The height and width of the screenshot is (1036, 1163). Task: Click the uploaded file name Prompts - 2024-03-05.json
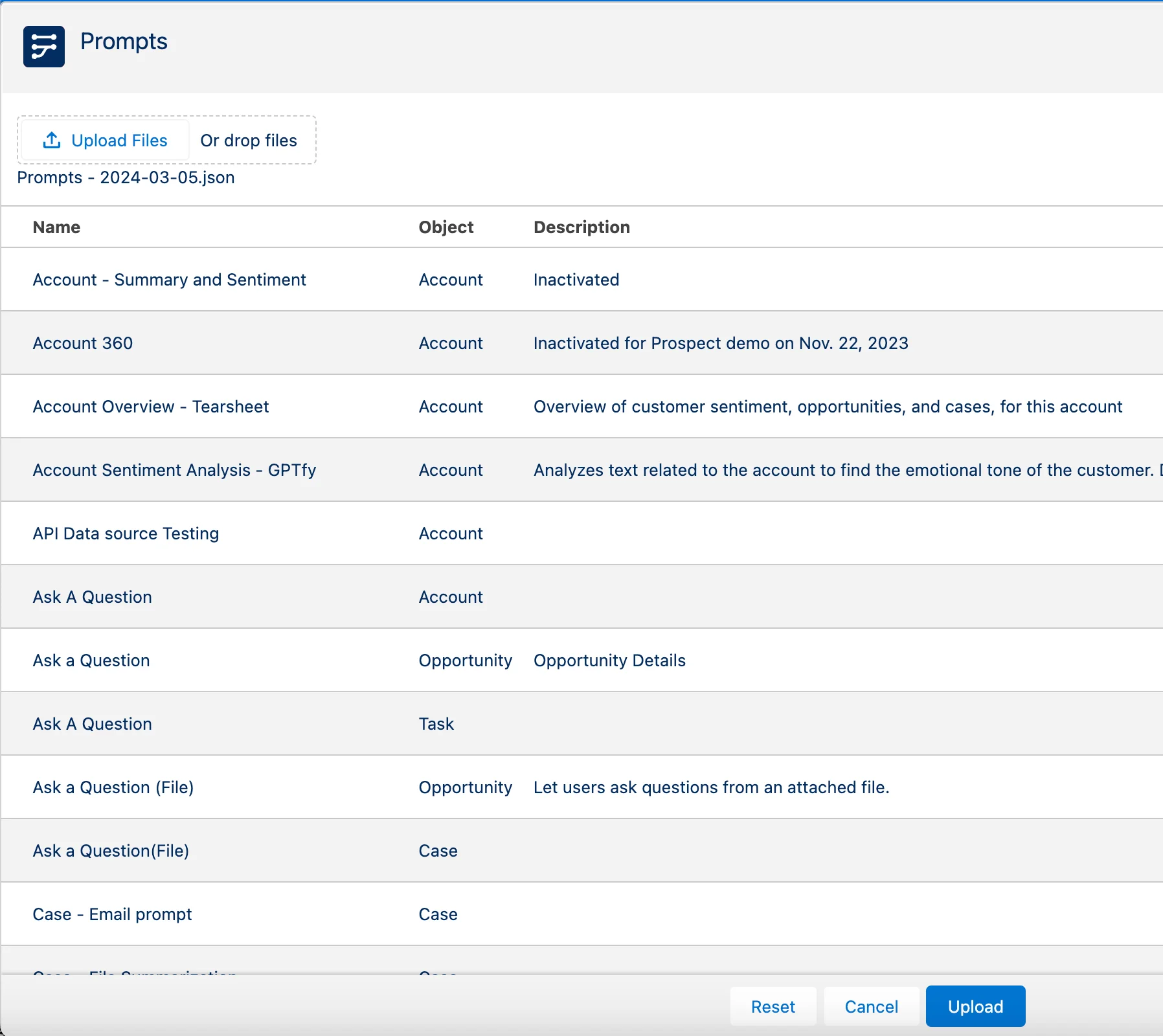[126, 177]
